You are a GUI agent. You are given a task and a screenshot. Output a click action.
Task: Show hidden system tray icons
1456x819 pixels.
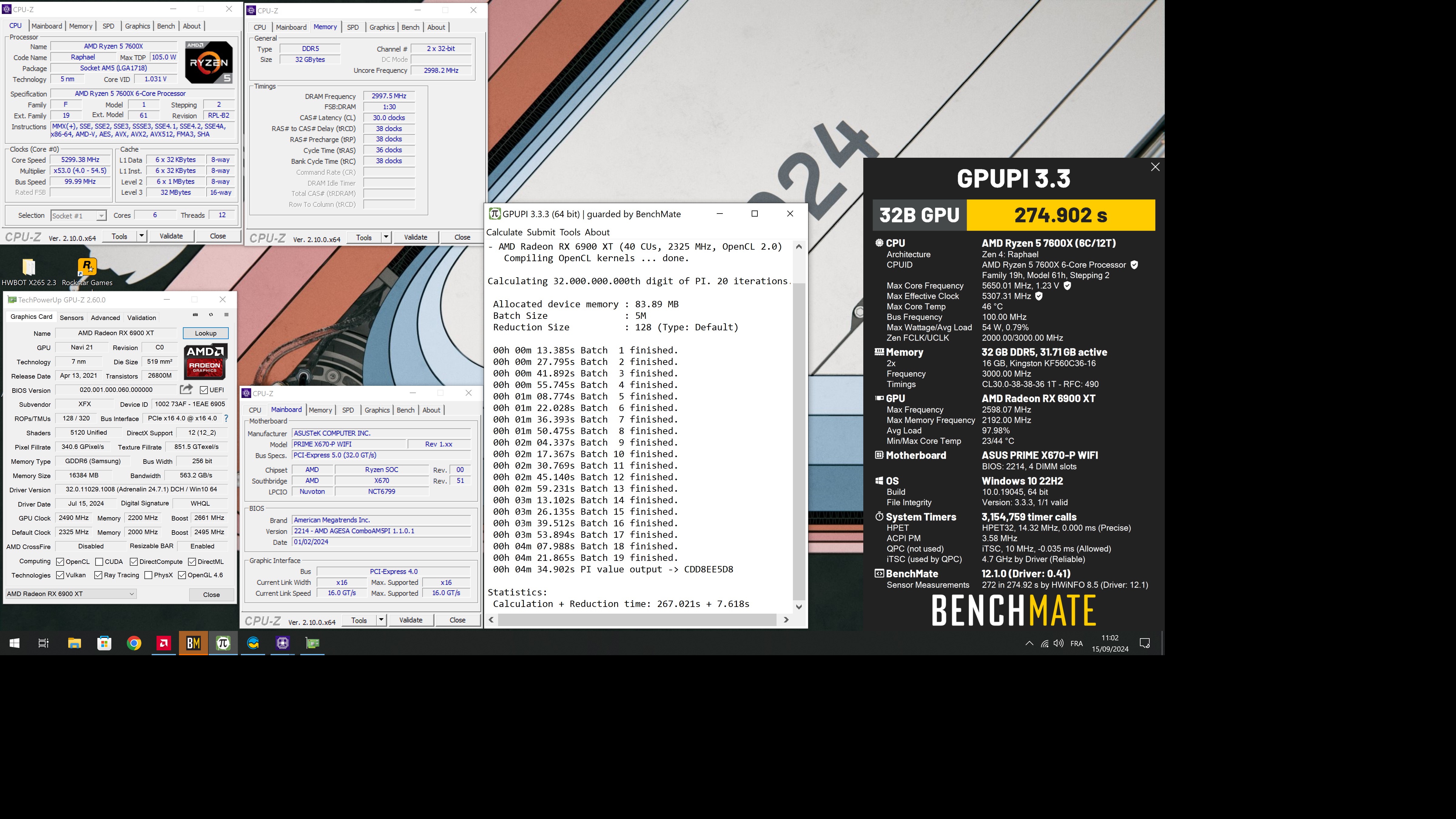1029,643
